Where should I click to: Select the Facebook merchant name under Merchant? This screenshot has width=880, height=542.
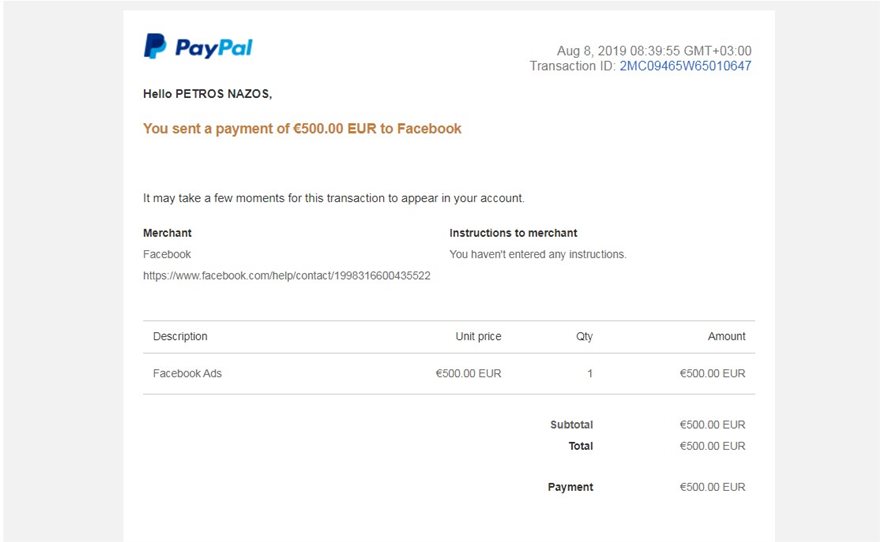167,254
